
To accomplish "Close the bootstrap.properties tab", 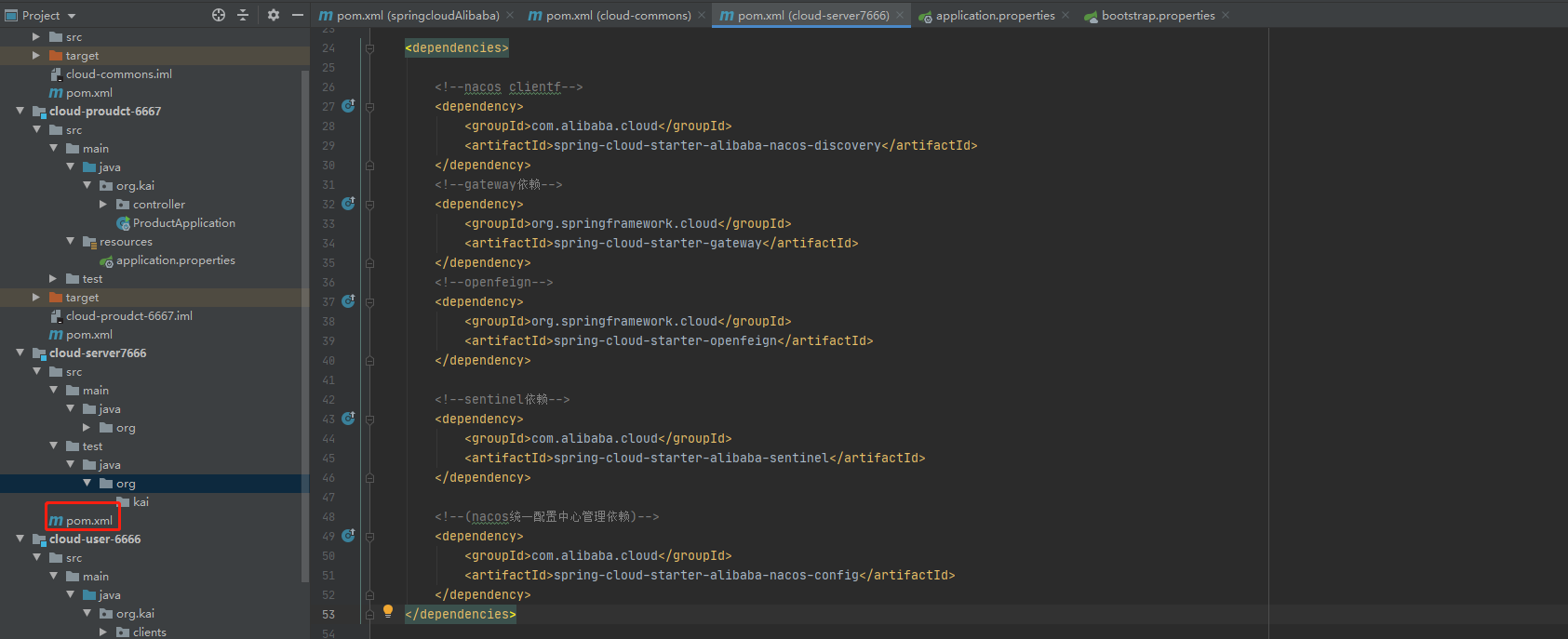I will [1226, 16].
